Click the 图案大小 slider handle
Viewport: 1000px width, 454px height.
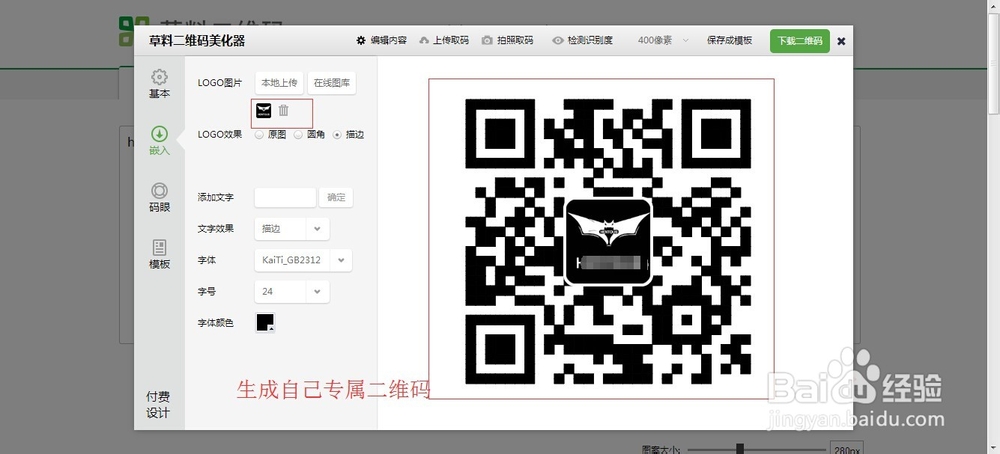[740, 449]
